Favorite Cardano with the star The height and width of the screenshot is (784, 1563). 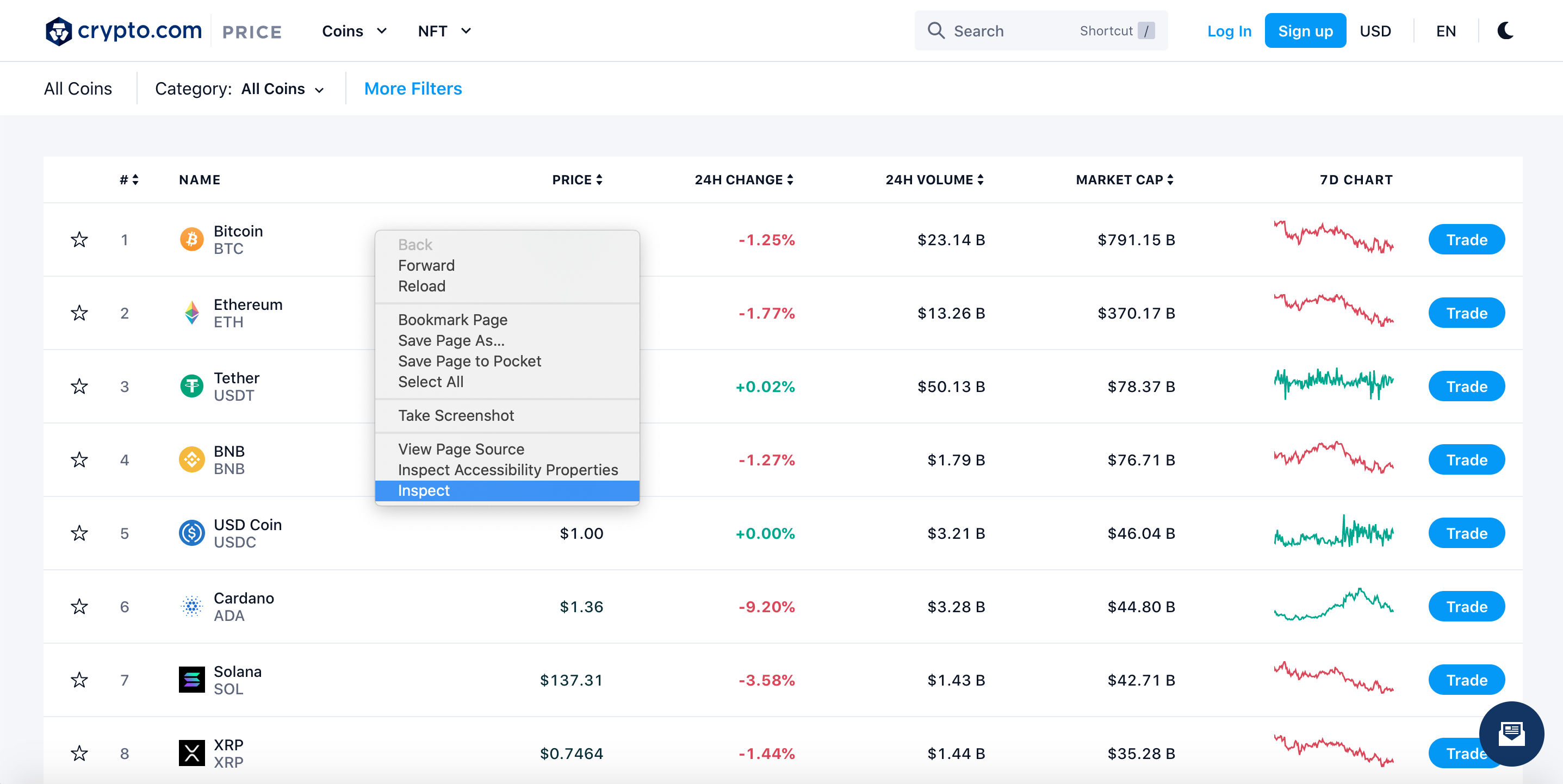click(x=79, y=606)
